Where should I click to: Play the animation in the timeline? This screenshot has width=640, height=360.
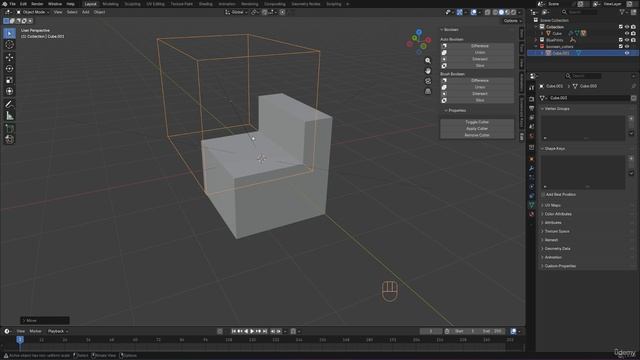tap(252, 331)
